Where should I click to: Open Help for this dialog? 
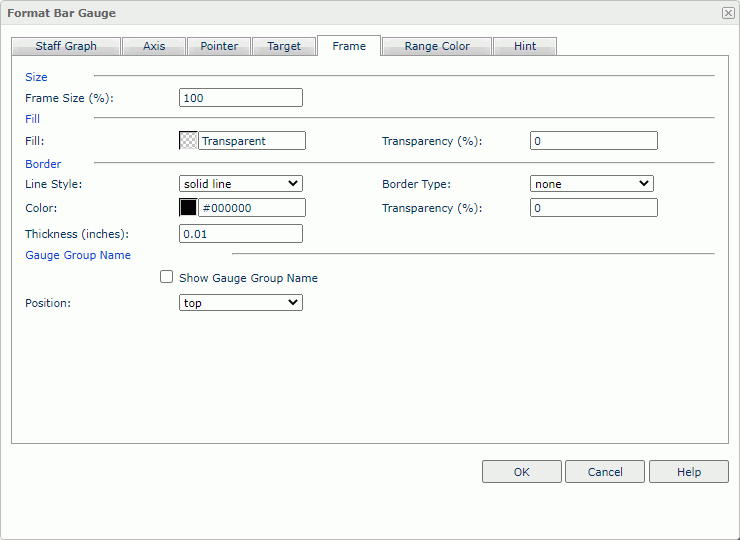(689, 472)
